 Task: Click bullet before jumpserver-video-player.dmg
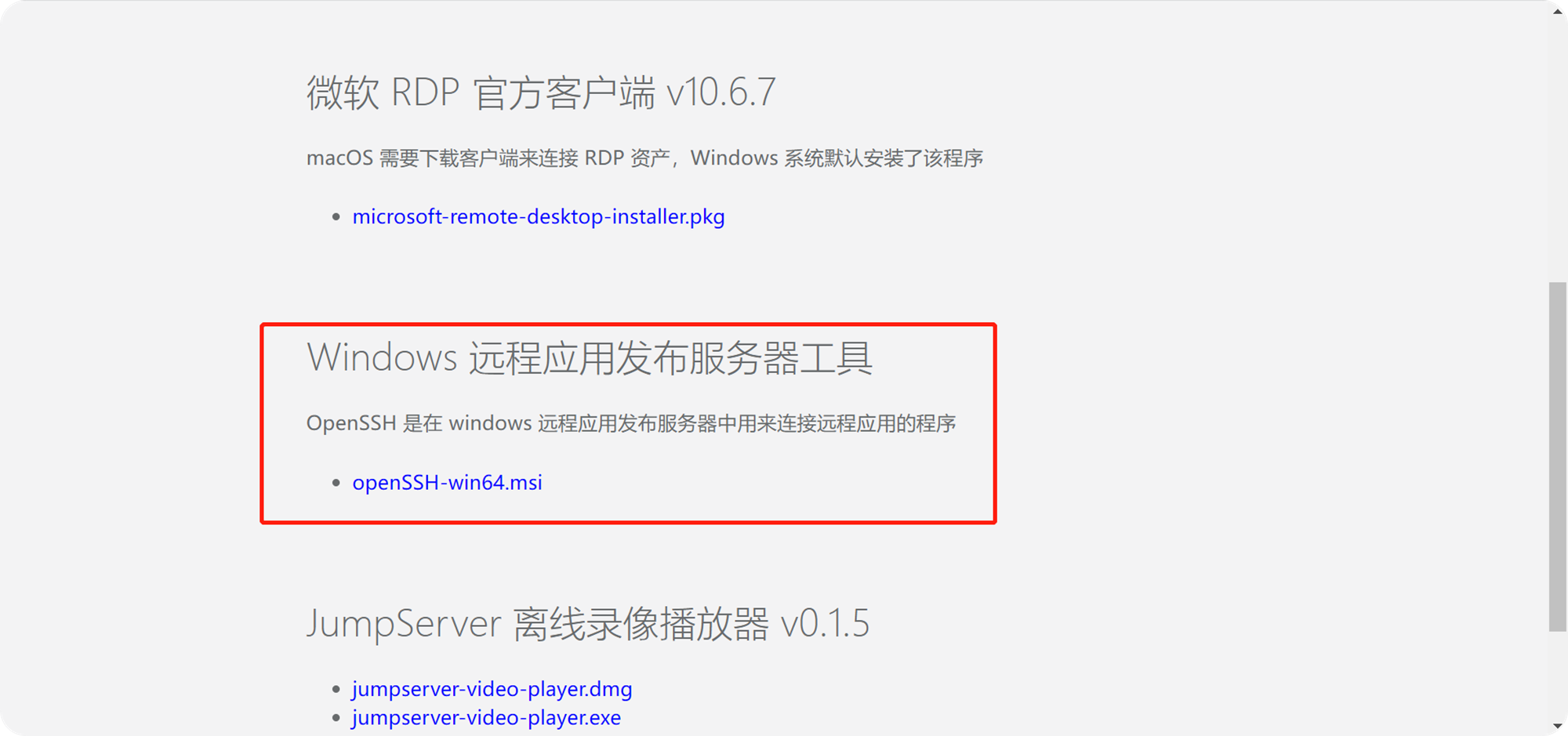336,690
